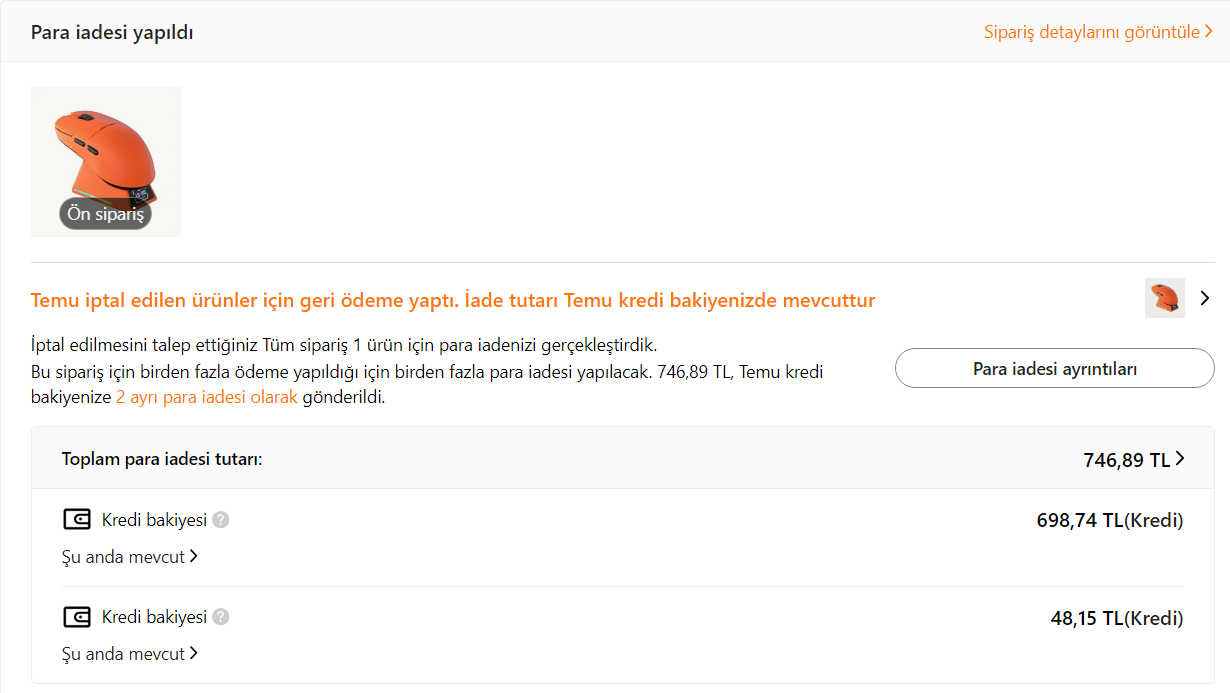Select the 48,15 TL(Kredi) amount
The height and width of the screenshot is (693, 1230).
[1116, 618]
